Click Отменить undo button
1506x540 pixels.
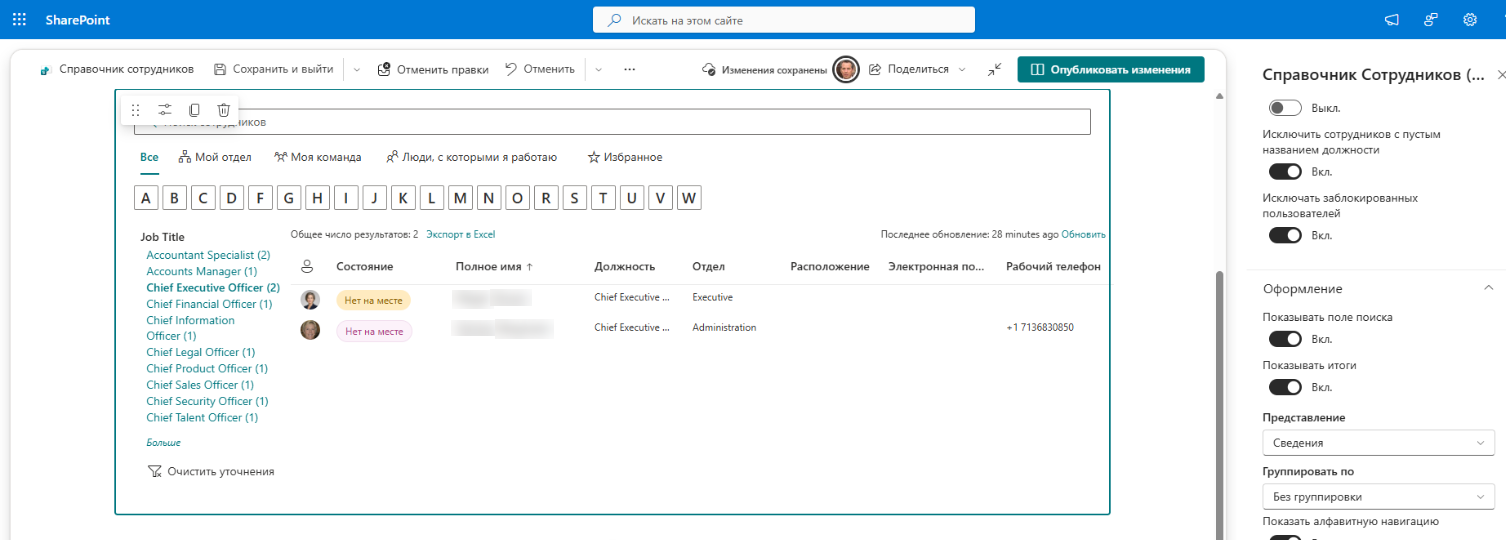click(540, 69)
